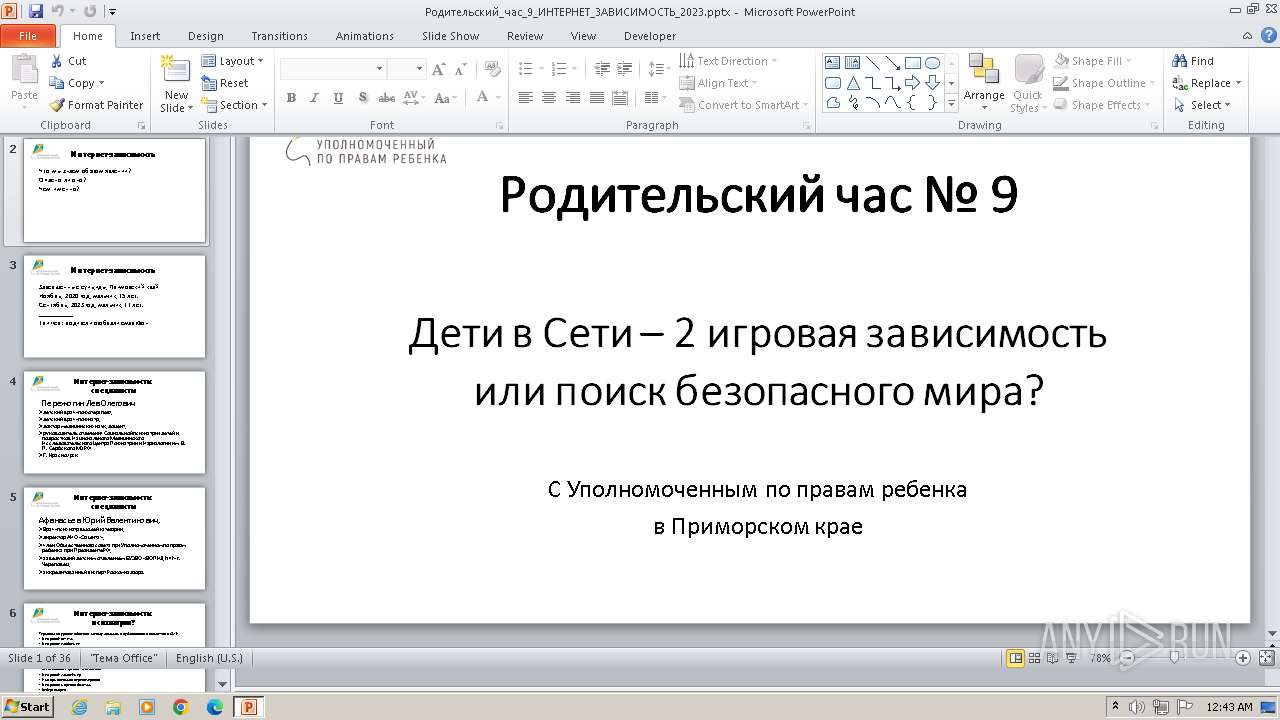The height and width of the screenshot is (720, 1280).
Task: Click the Format Painter brush
Action: pos(57,105)
